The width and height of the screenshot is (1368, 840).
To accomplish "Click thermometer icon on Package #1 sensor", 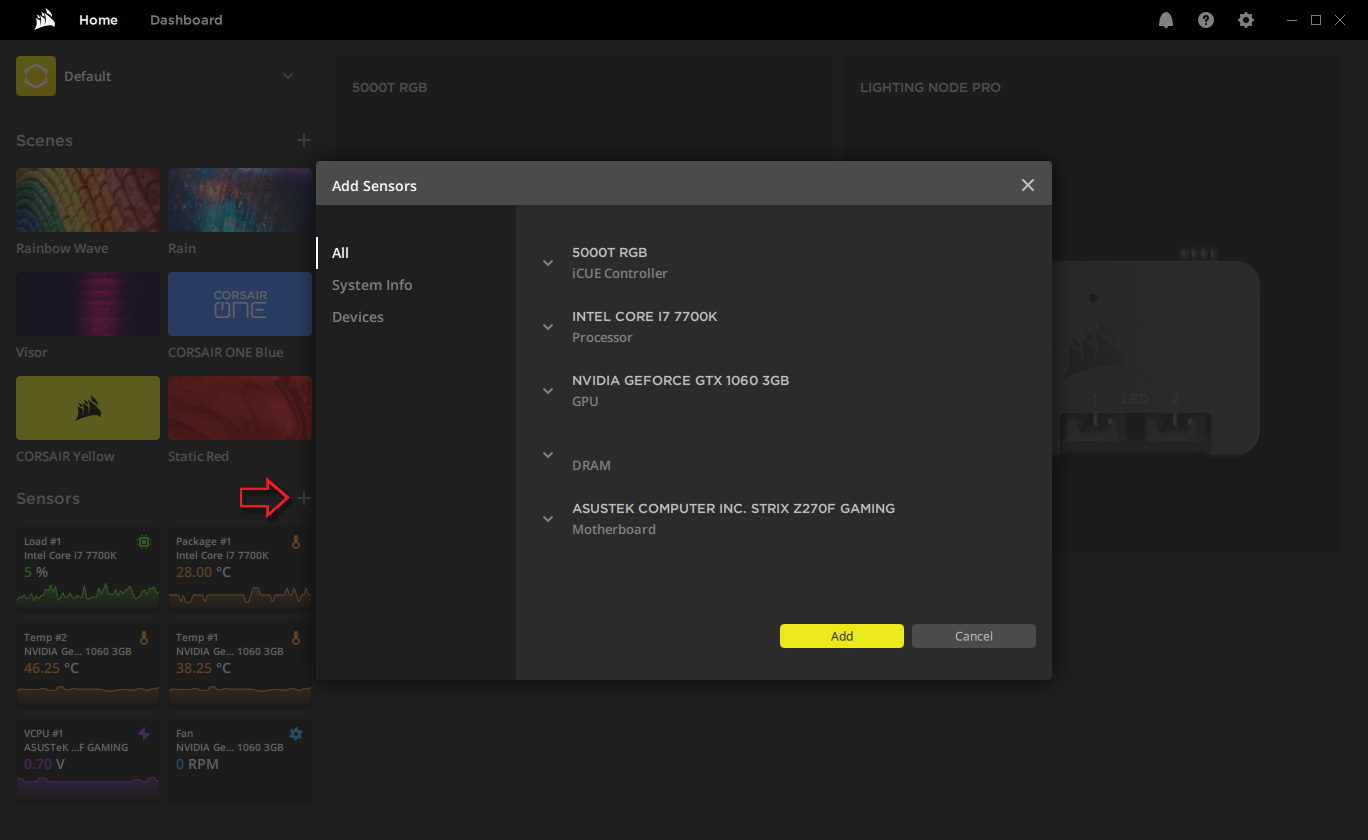I will point(295,542).
